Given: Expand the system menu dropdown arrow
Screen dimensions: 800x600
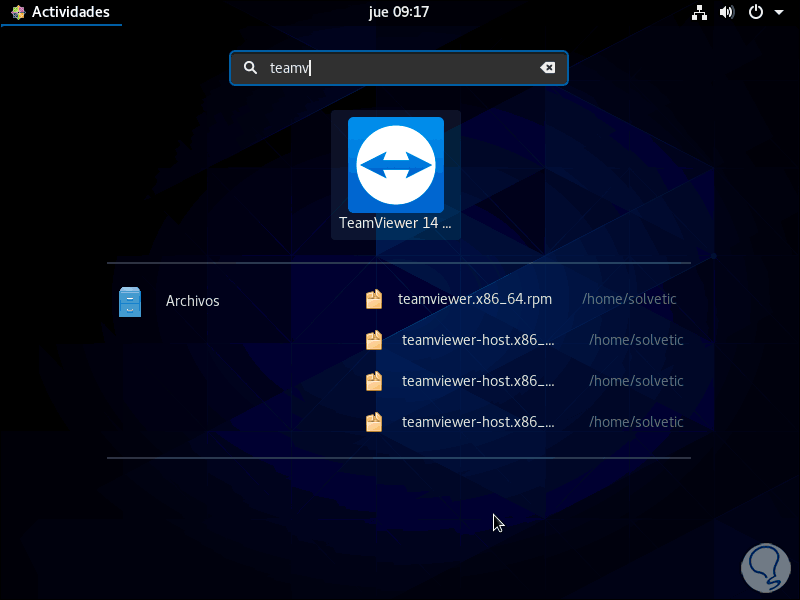Looking at the screenshot, I should 779,12.
